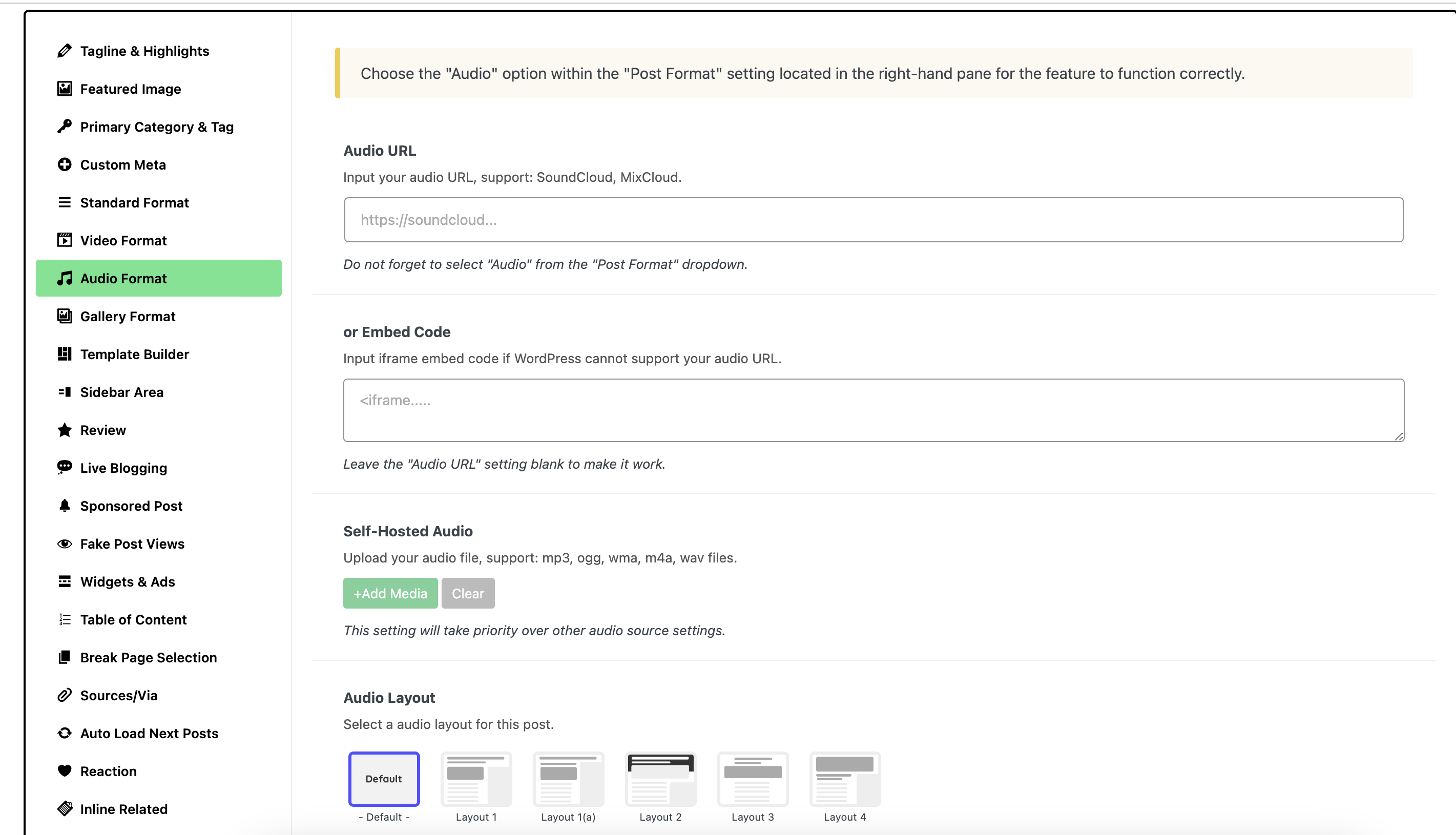Viewport: 1456px width, 835px height.
Task: Switch to the Template Builder section
Action: 134,354
